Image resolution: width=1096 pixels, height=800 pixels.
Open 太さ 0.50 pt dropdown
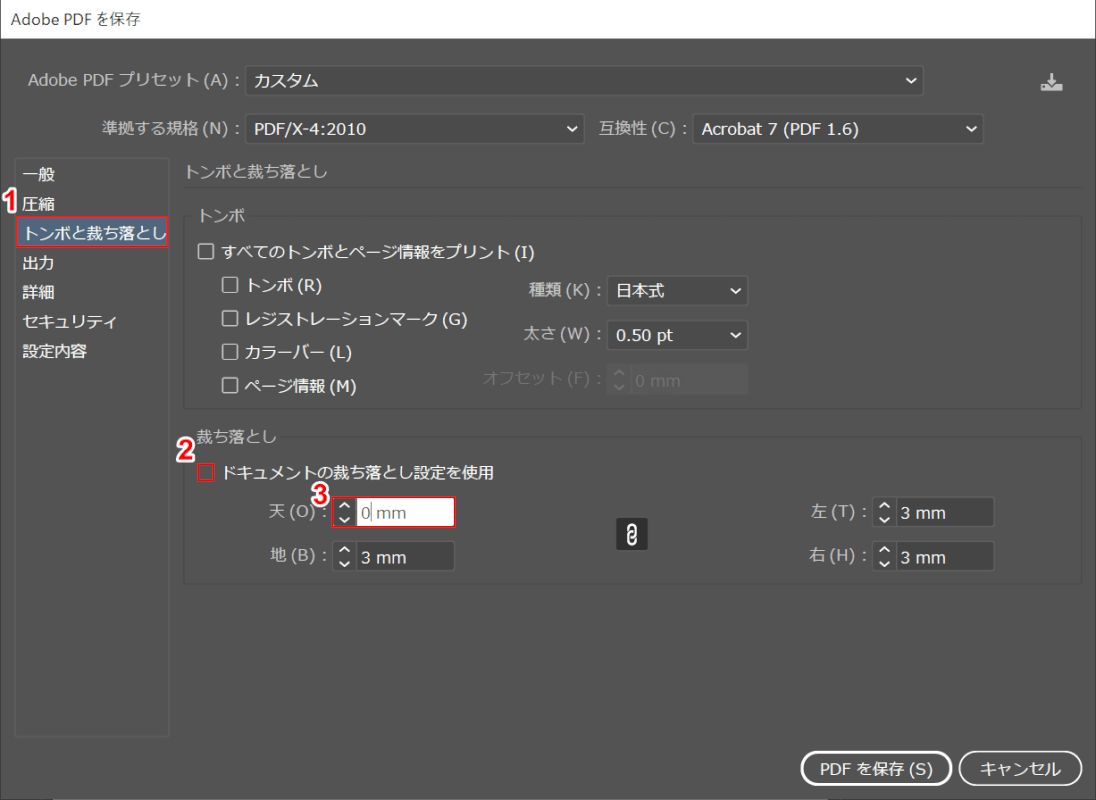coord(677,335)
